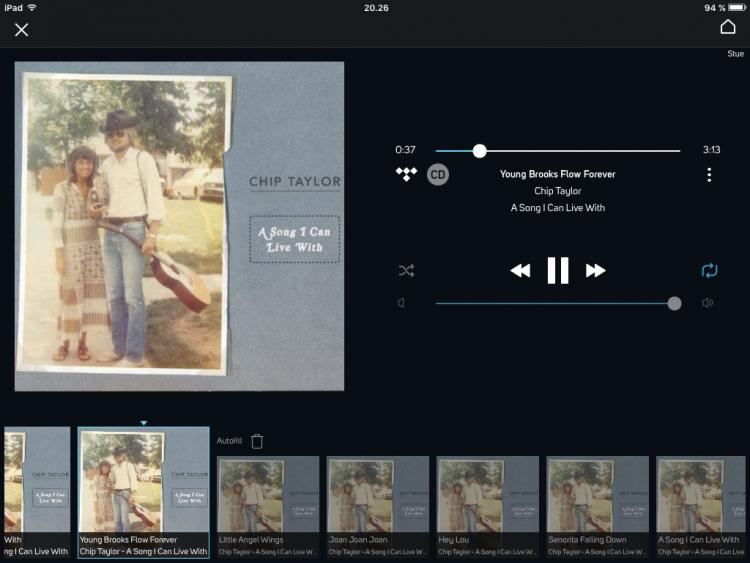Pause the current song
Screen dimensions: 750x563
click(x=558, y=270)
